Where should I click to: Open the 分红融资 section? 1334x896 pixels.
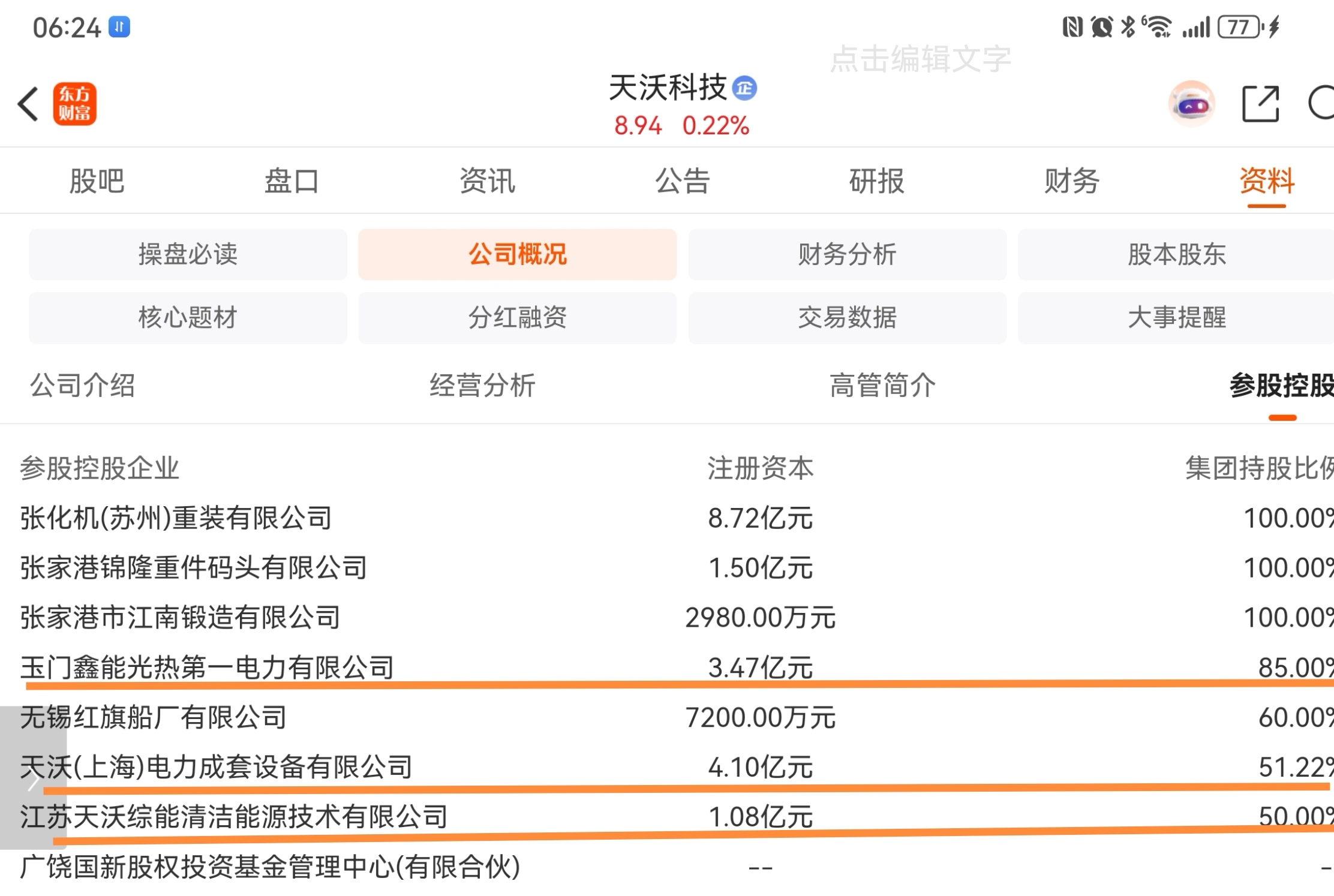517,317
